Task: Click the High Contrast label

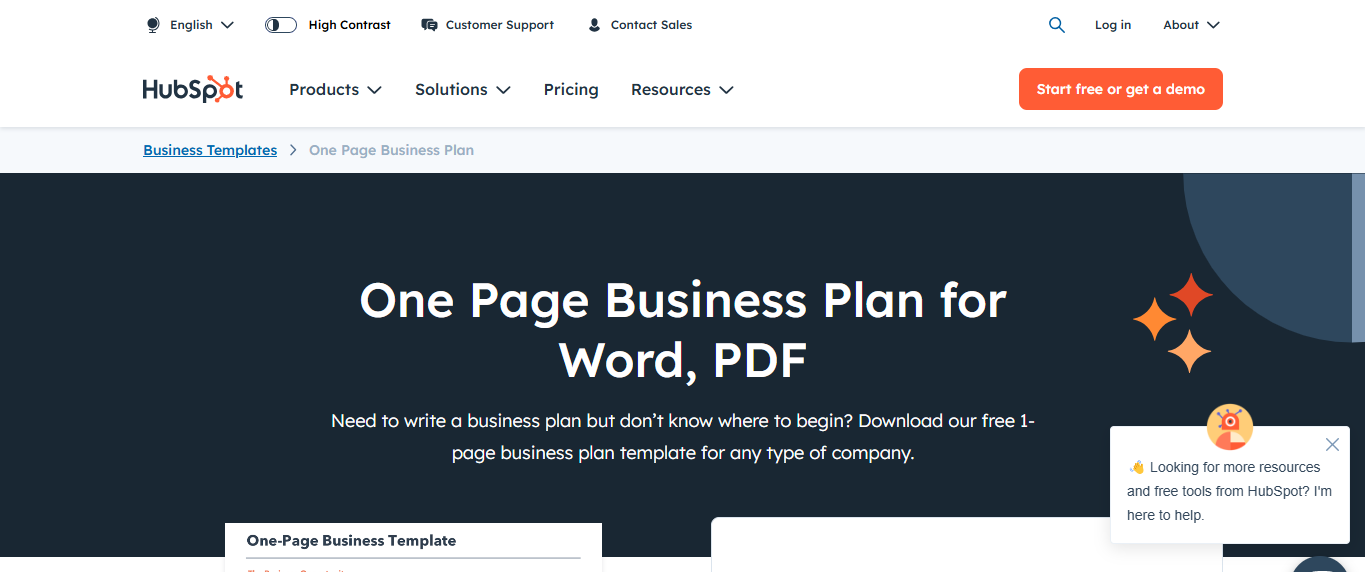Action: (350, 25)
